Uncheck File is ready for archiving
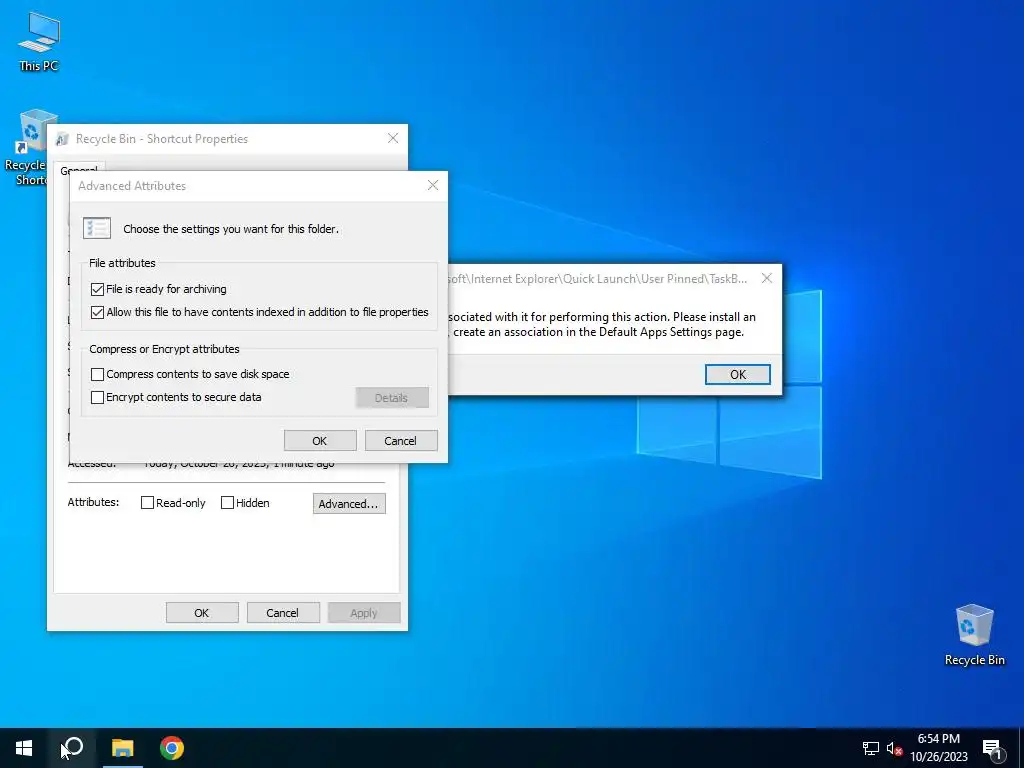Screen dimensions: 1024x768 (x=97, y=289)
